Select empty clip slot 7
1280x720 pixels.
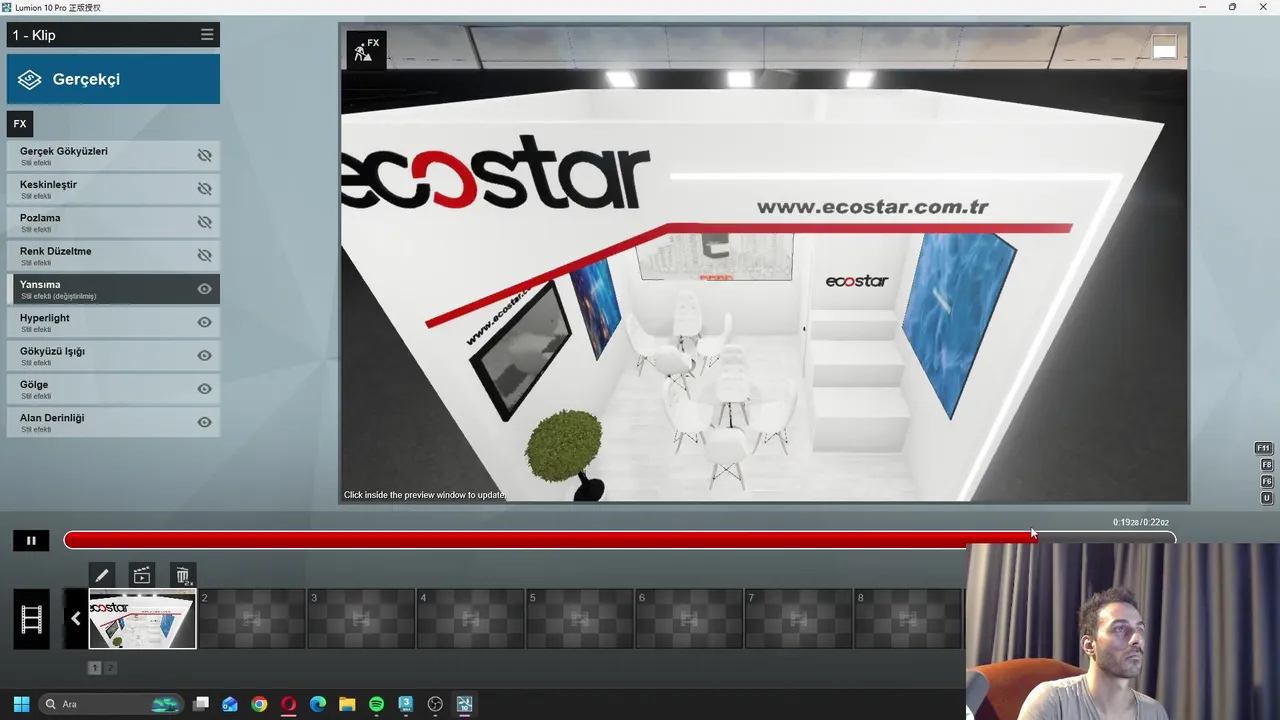coord(798,619)
